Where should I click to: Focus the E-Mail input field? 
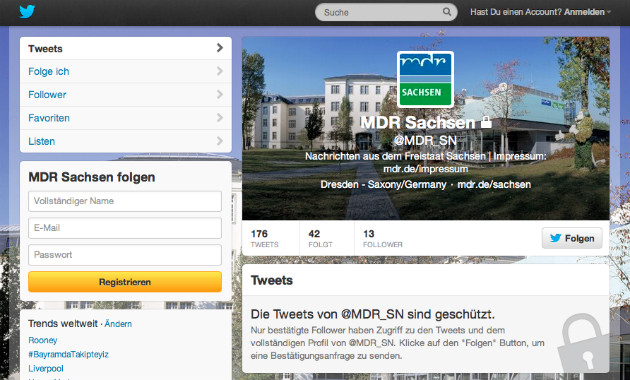[125, 228]
